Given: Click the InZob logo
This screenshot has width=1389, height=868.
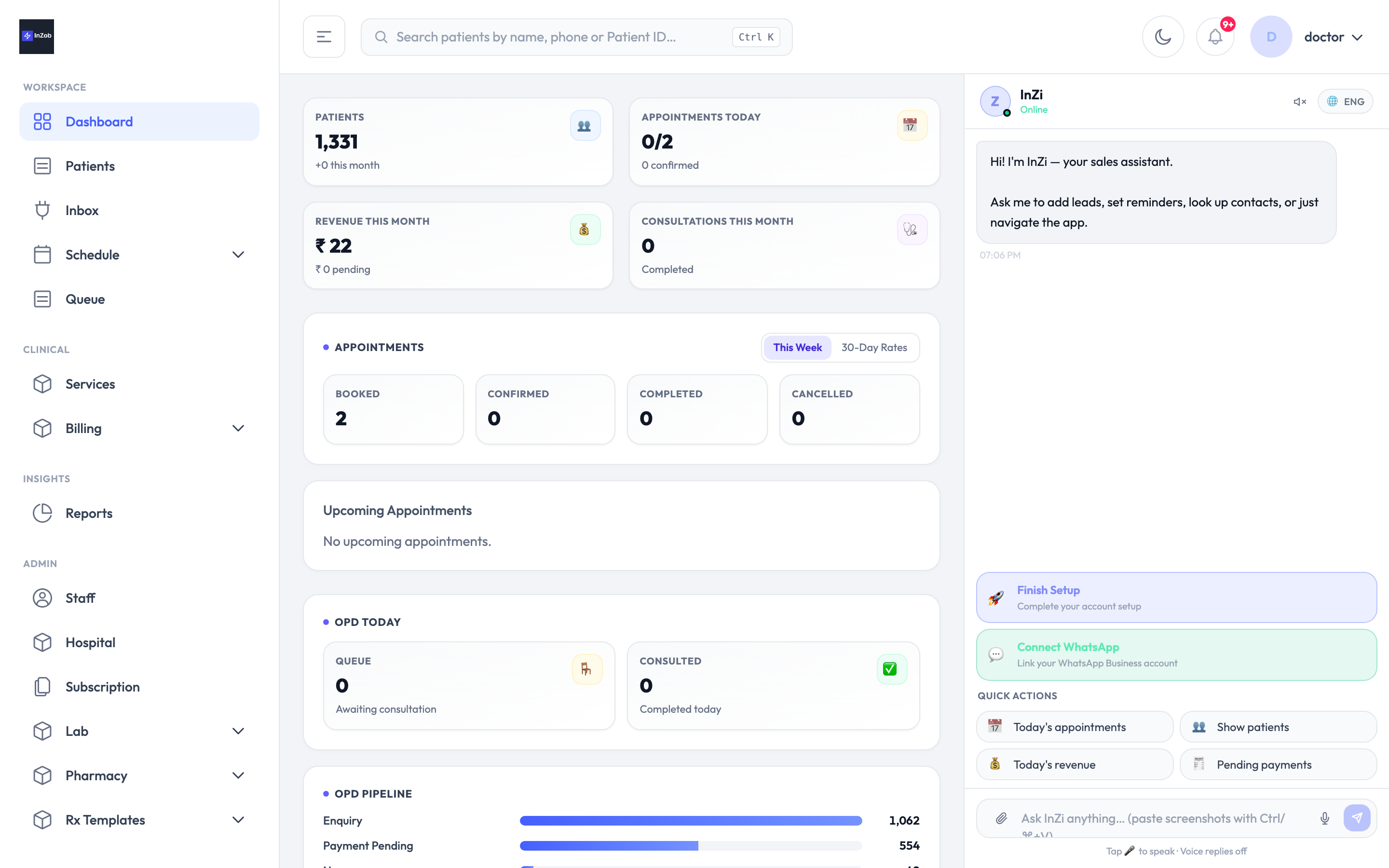Looking at the screenshot, I should pos(36,36).
